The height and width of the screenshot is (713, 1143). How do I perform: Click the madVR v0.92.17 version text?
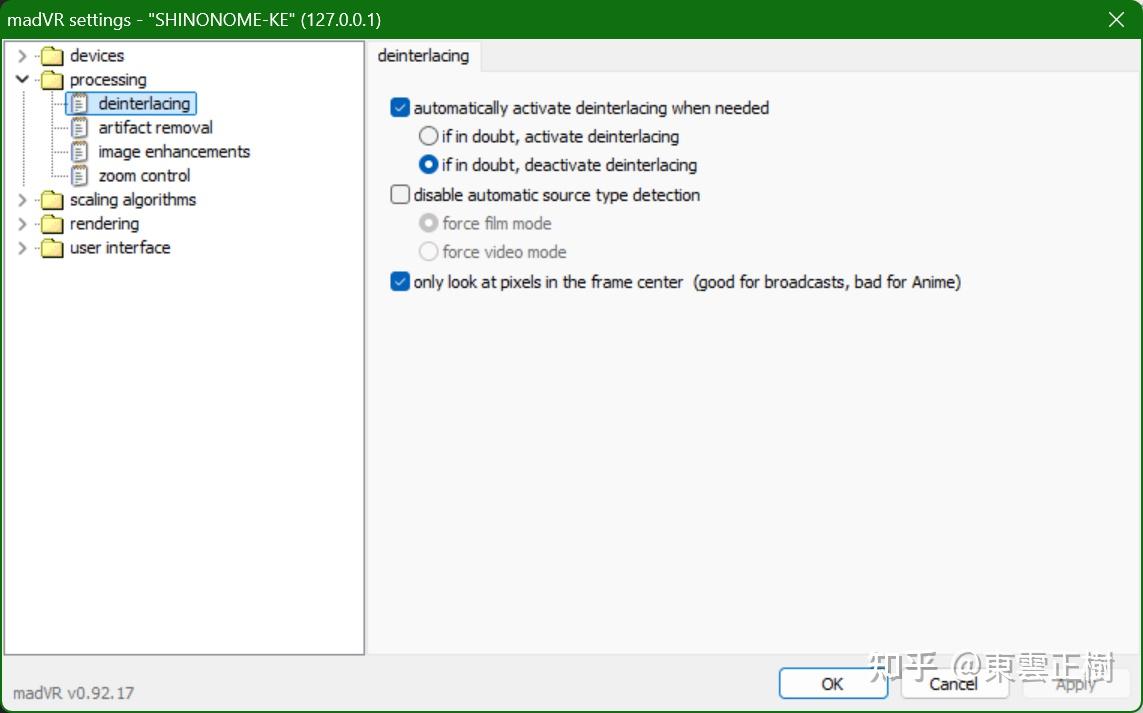coord(74,693)
